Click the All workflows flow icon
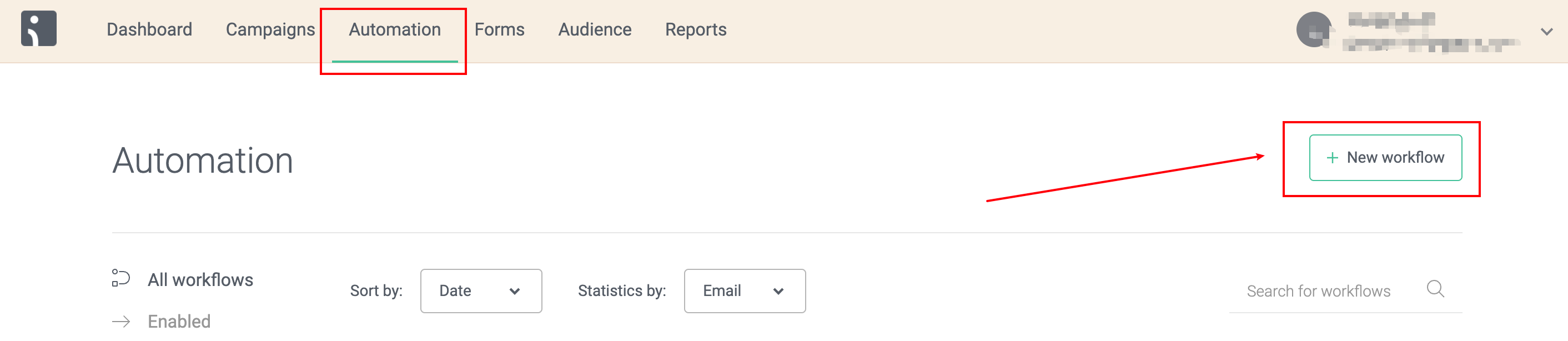This screenshot has width=1568, height=341. tap(121, 278)
